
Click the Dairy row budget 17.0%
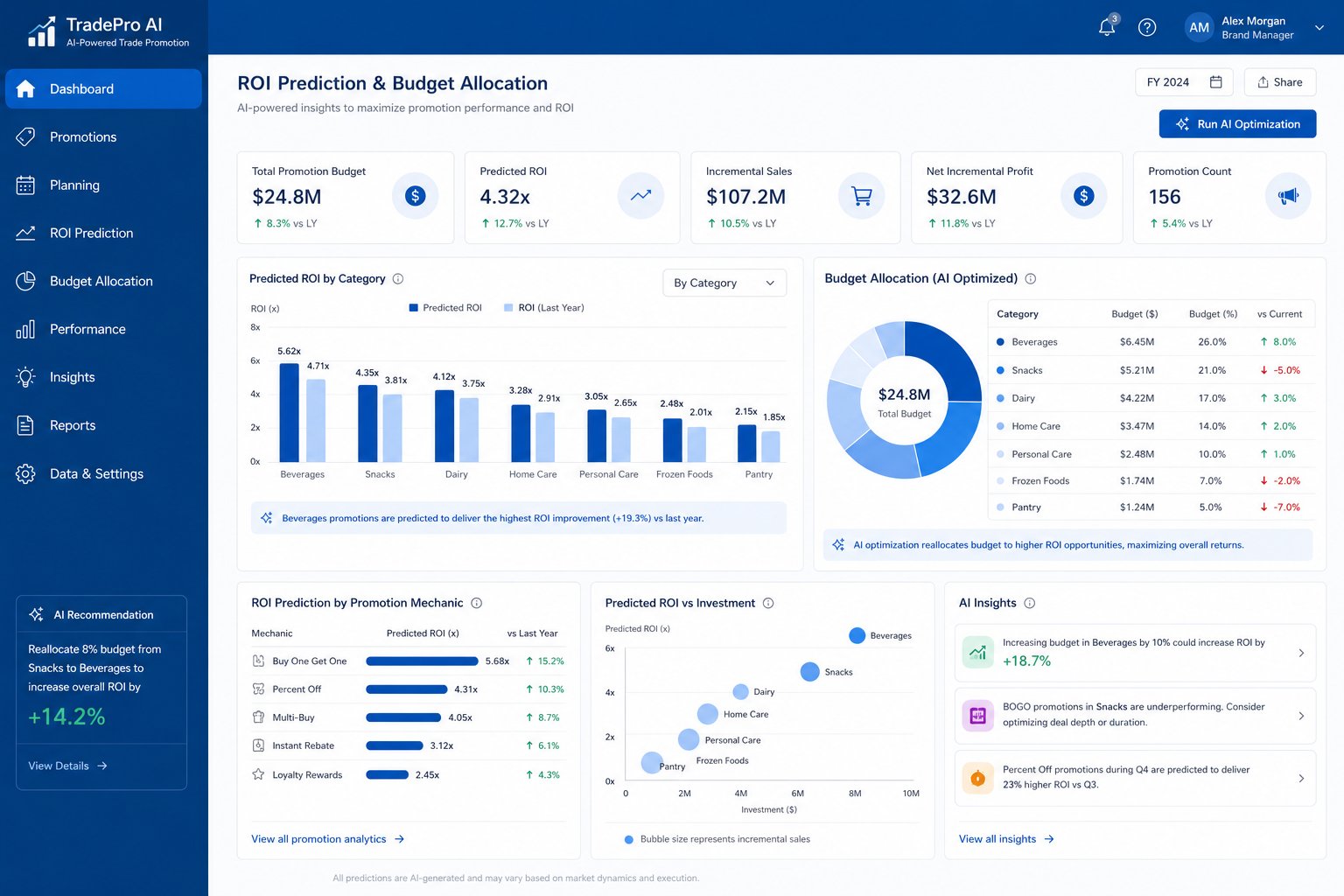(x=1212, y=398)
